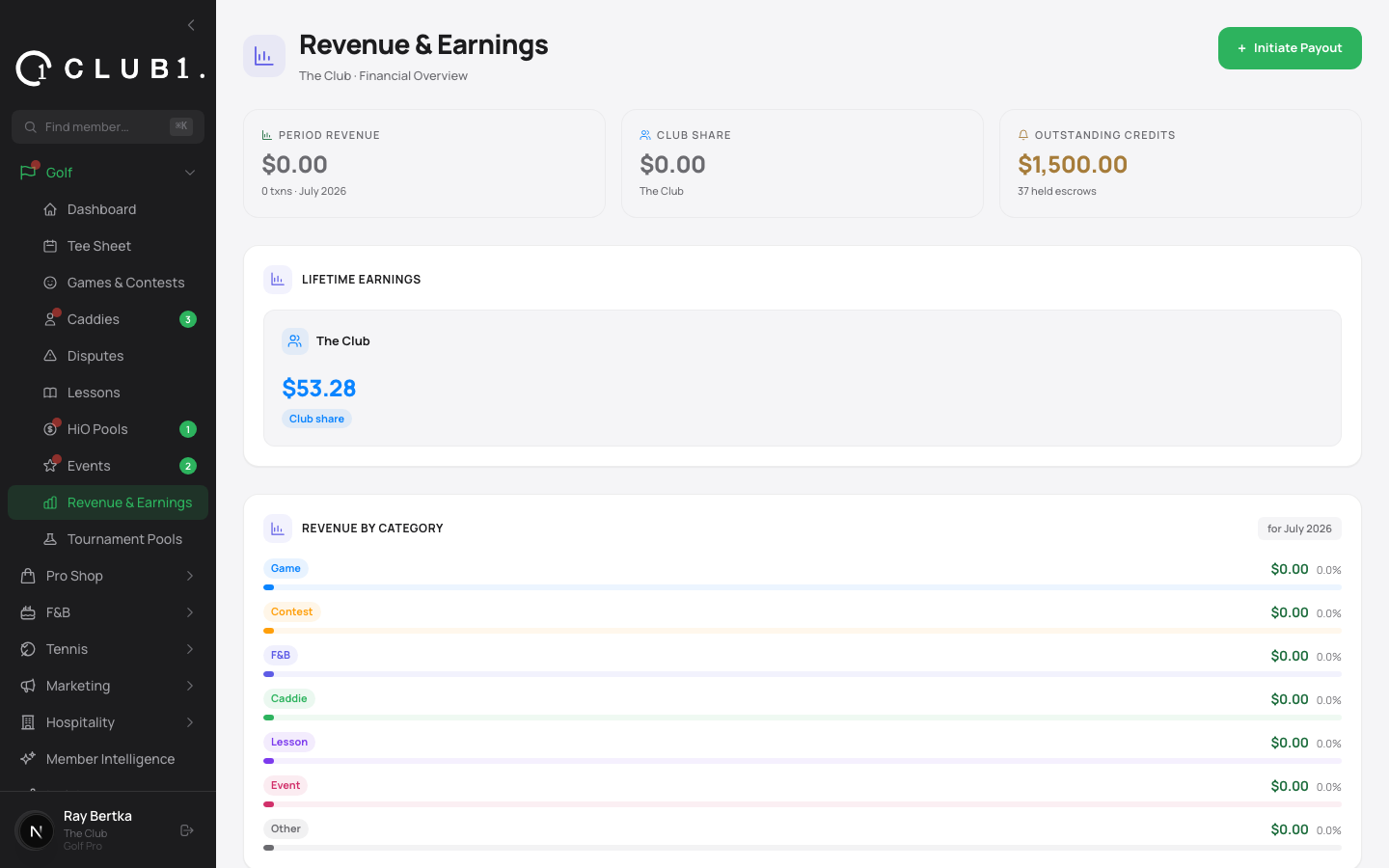Click The Club people icon
Image resolution: width=1389 pixels, height=868 pixels.
point(295,341)
